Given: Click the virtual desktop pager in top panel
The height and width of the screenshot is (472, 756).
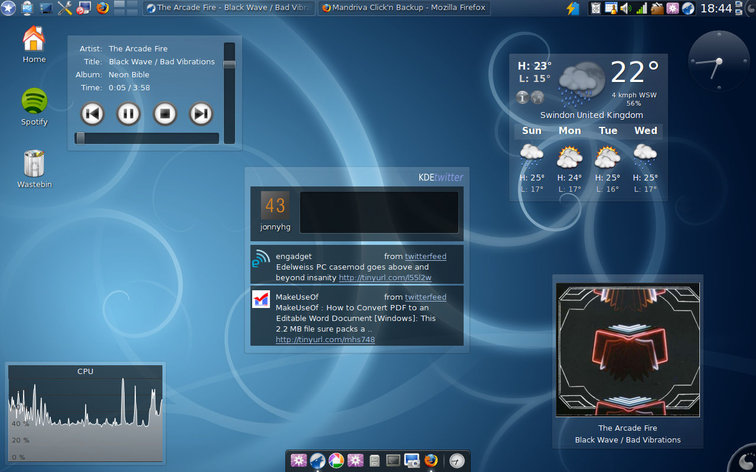Looking at the screenshot, I should click(125, 8).
